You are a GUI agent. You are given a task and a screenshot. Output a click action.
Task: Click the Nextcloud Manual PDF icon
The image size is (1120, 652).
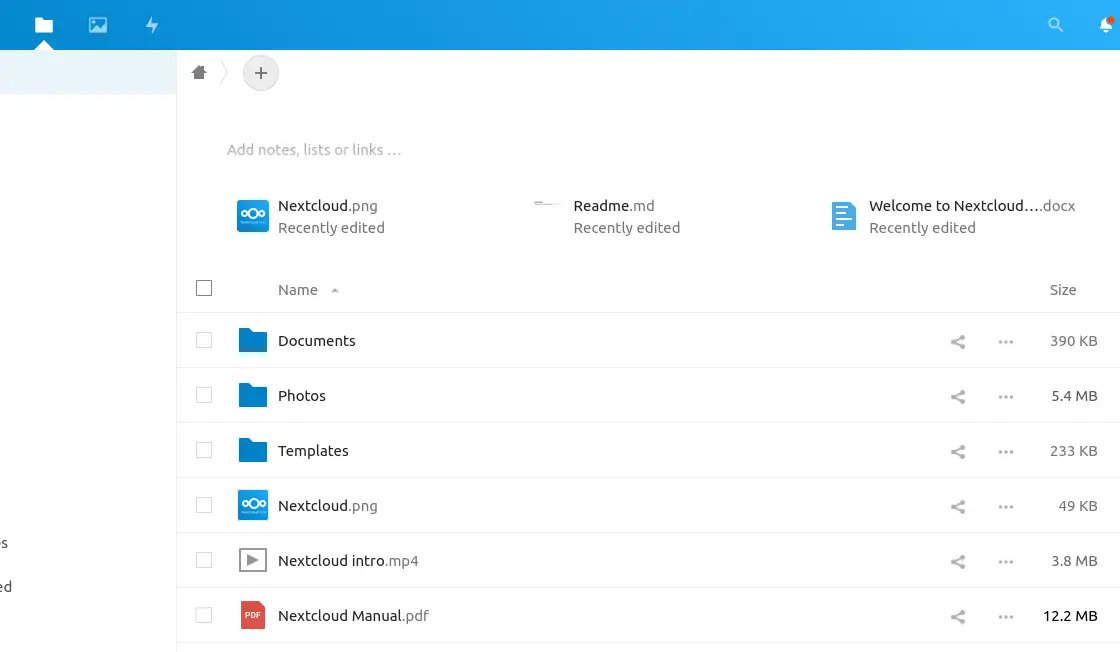tap(253, 615)
